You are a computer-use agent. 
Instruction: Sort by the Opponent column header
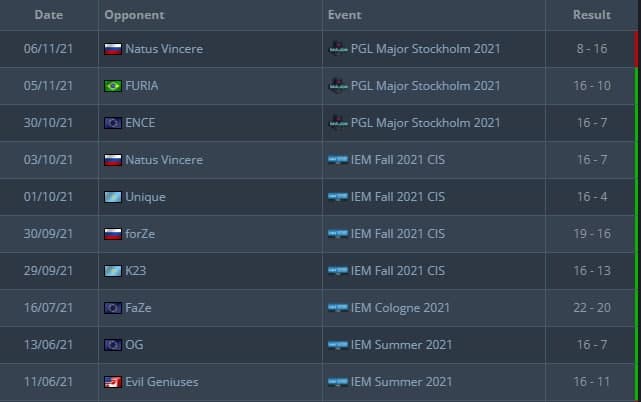tap(134, 15)
